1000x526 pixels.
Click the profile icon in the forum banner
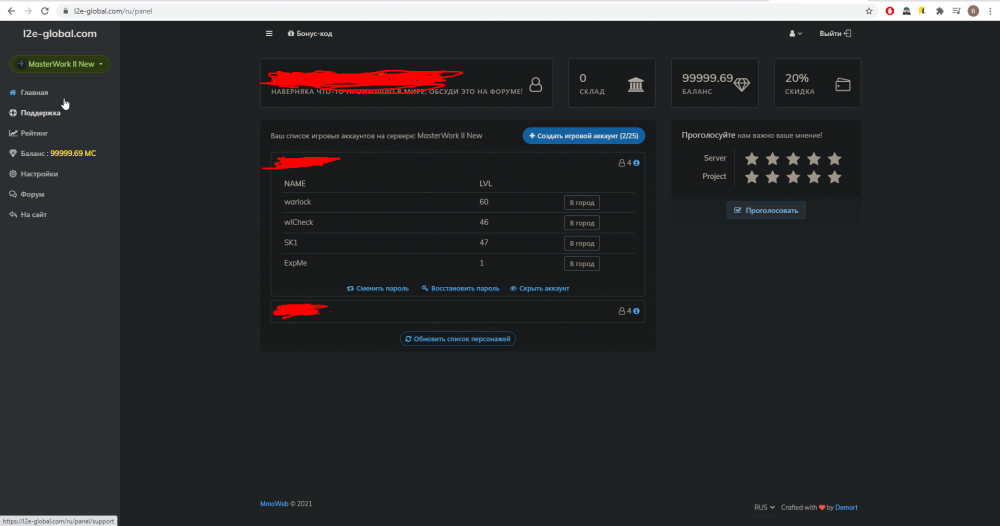[x=536, y=85]
